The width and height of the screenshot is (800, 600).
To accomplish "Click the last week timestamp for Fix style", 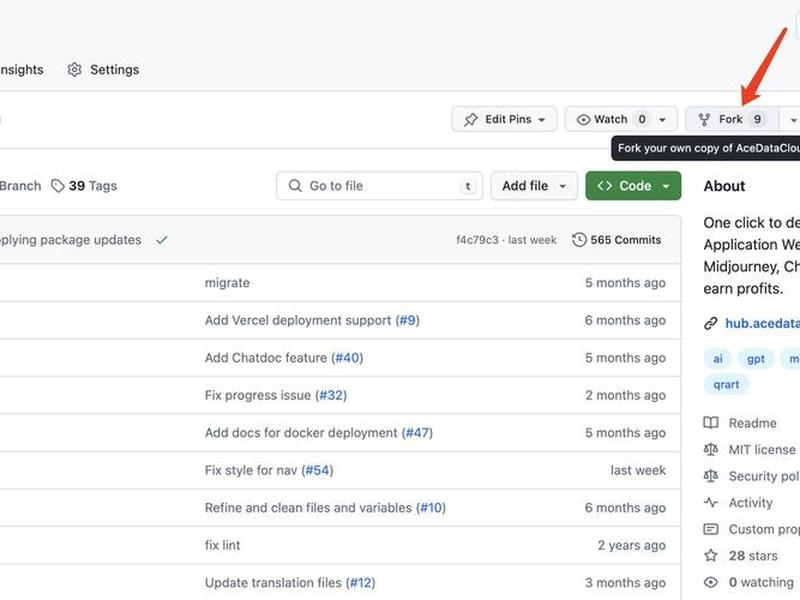I will tap(638, 470).
